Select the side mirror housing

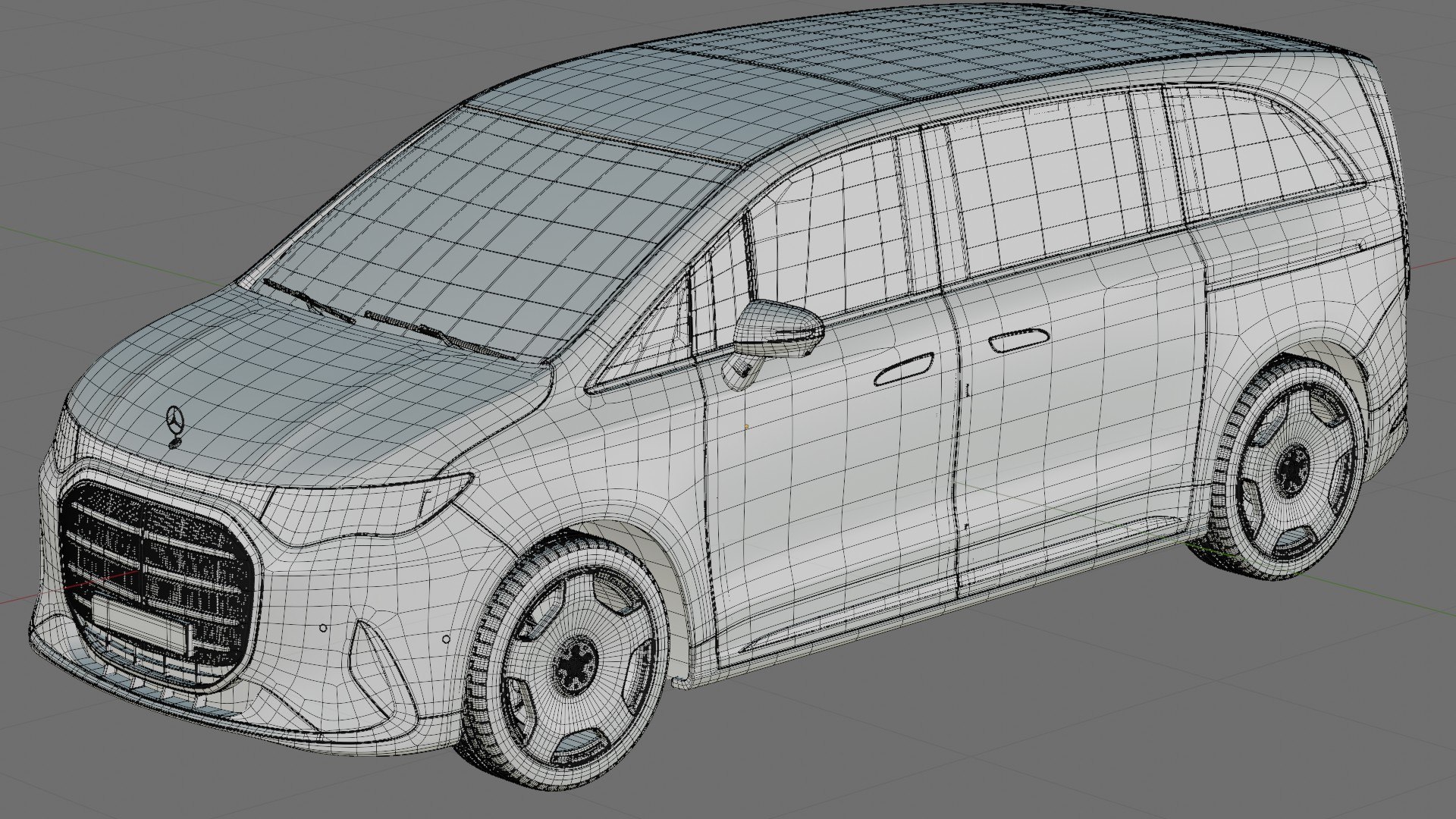pos(779,329)
